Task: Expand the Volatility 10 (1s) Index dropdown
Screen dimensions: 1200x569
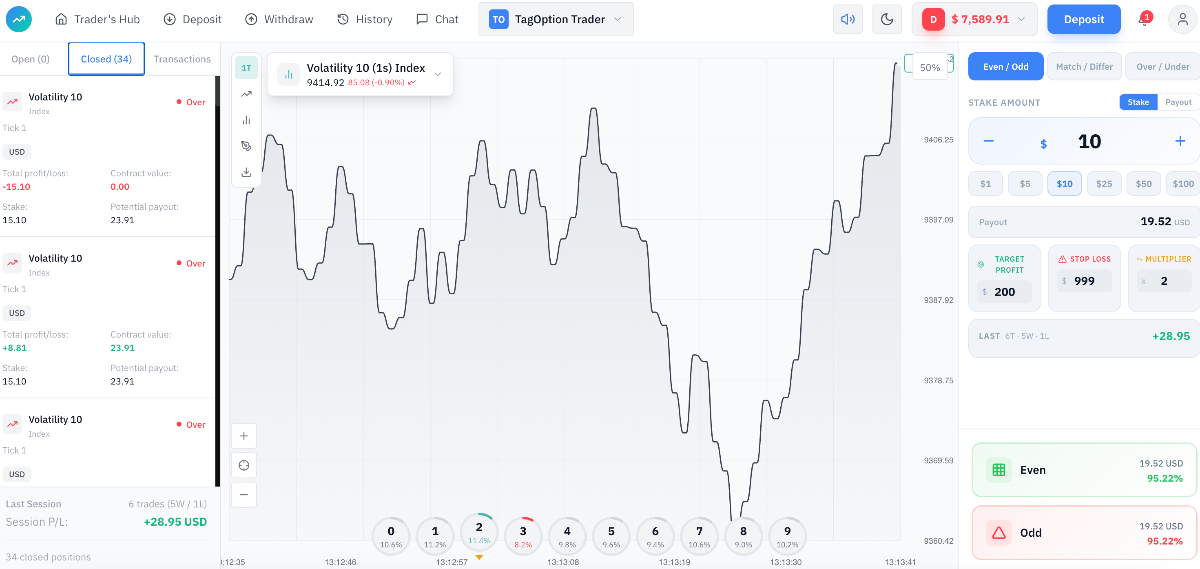Action: point(437,74)
